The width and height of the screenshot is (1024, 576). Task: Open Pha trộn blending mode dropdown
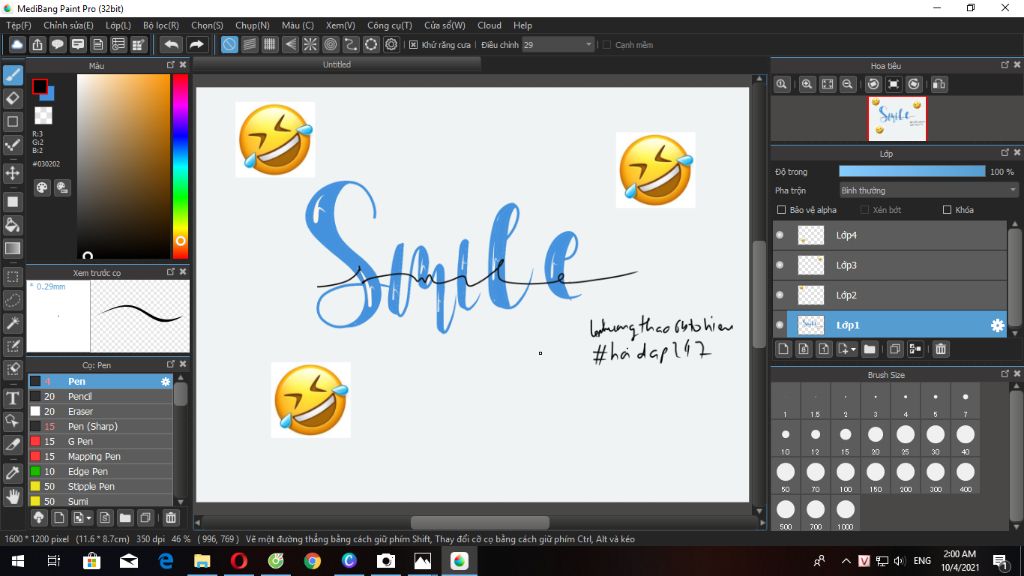pyautogui.click(x=929, y=191)
